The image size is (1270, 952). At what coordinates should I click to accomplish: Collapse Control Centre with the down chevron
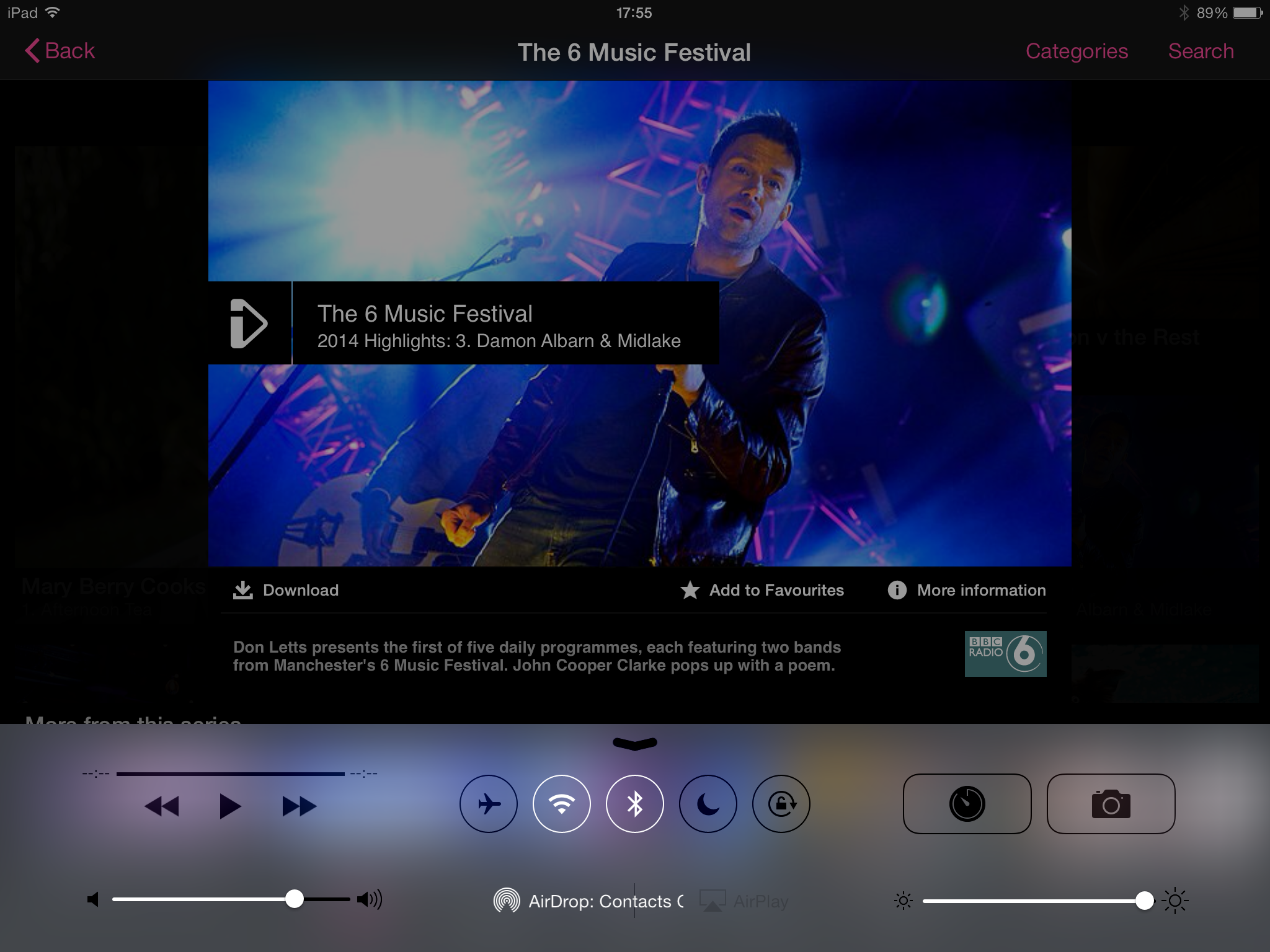(635, 744)
